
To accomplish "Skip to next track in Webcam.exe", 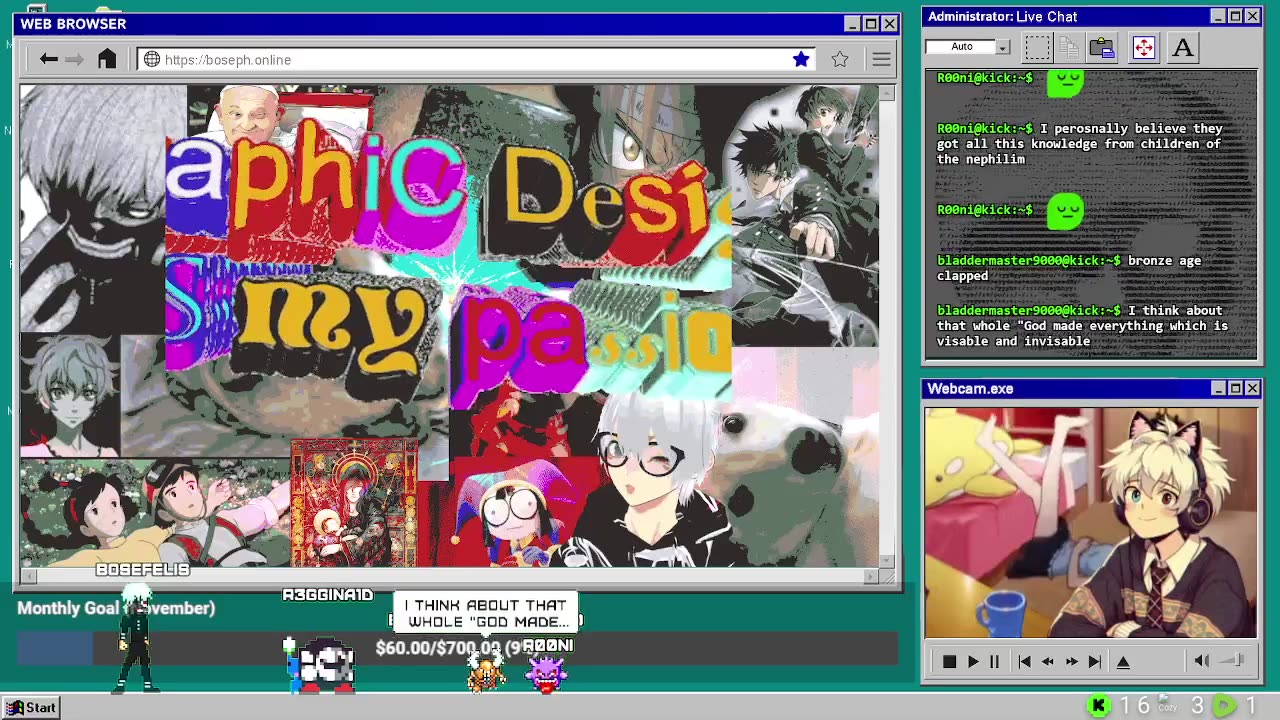I will 1095,661.
